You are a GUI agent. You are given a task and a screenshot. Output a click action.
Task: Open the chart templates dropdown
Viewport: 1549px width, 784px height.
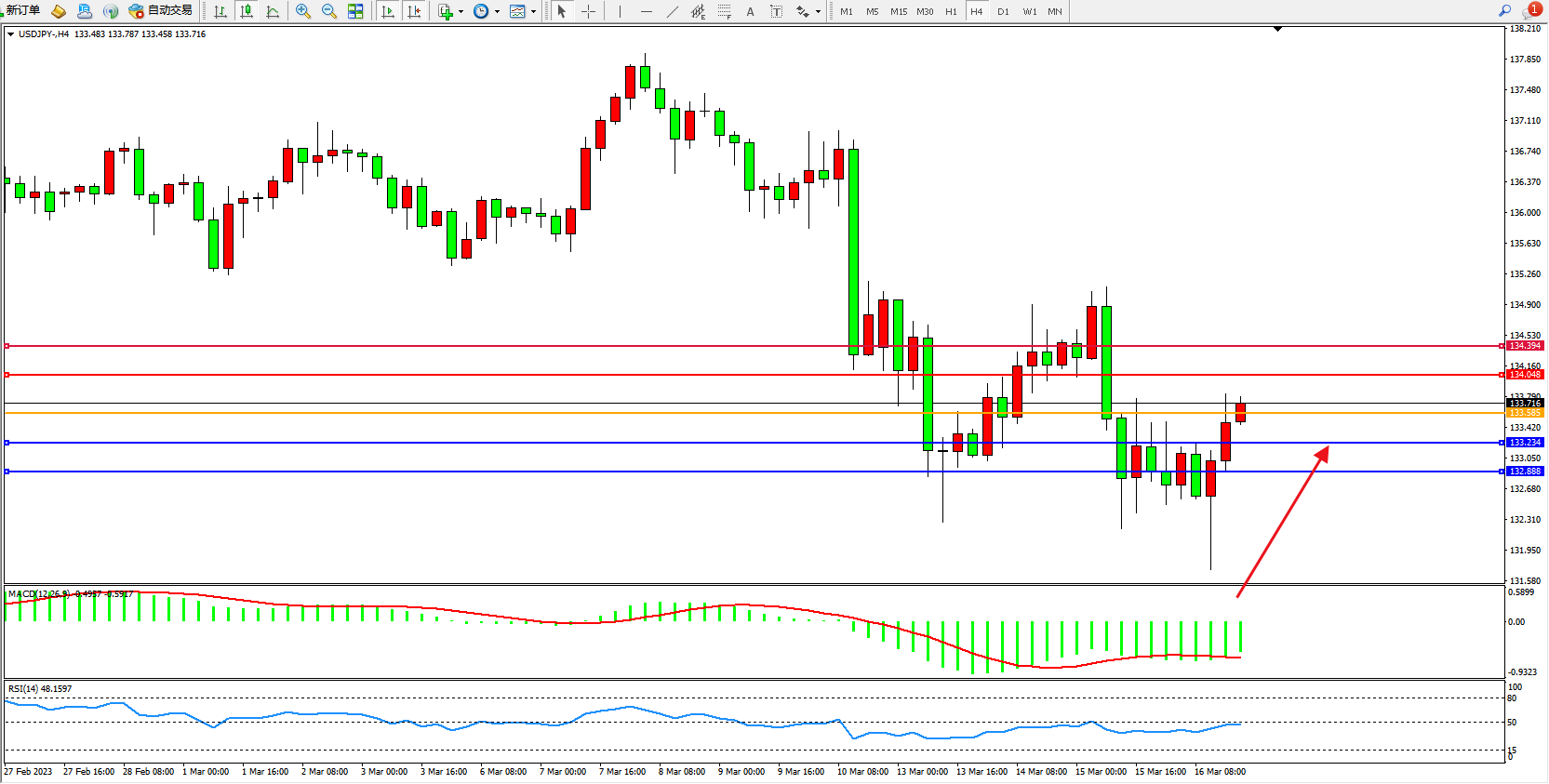(533, 12)
